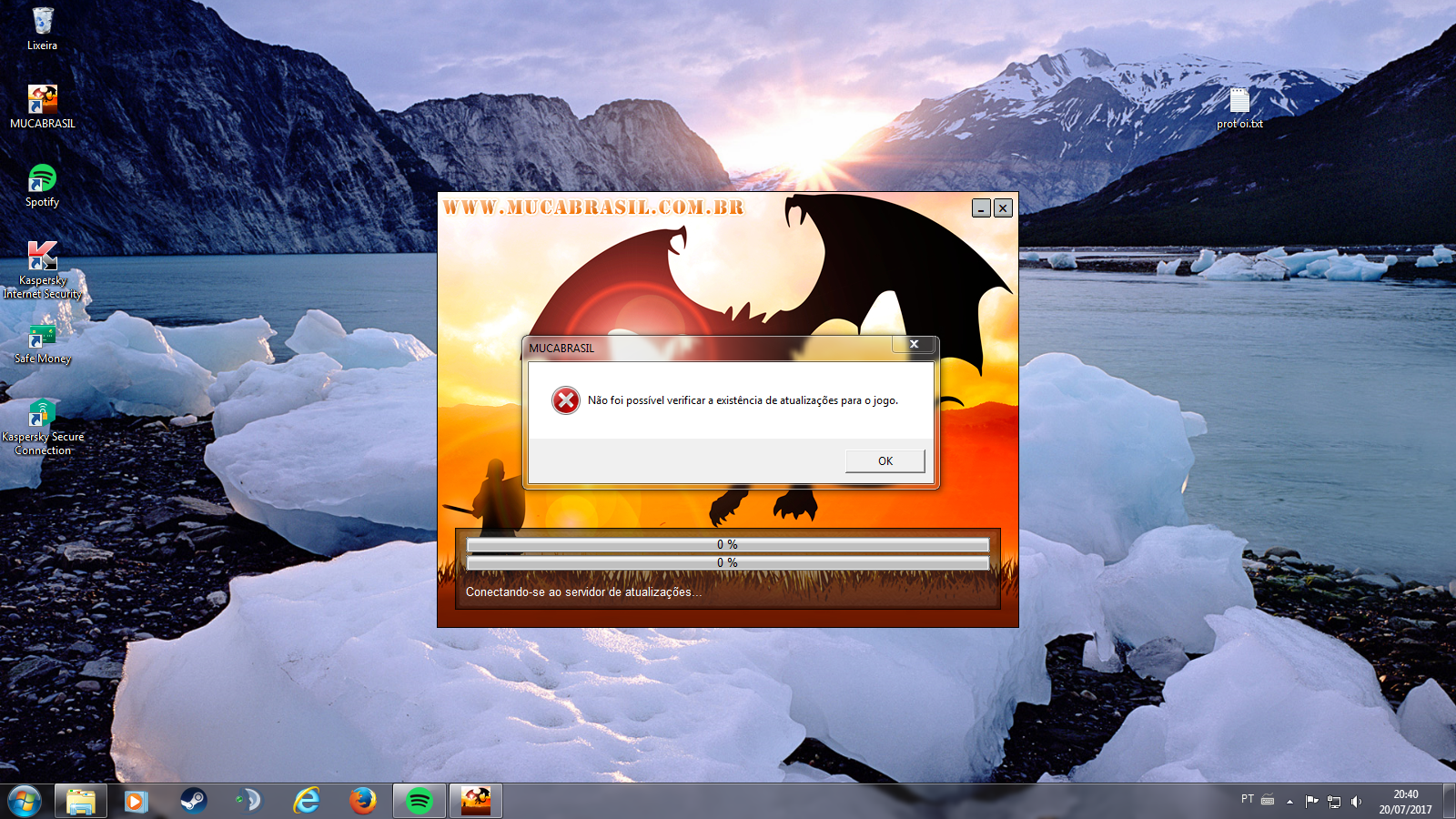Open the volume speaker control in tray
Image resolution: width=1456 pixels, height=819 pixels.
[1356, 802]
